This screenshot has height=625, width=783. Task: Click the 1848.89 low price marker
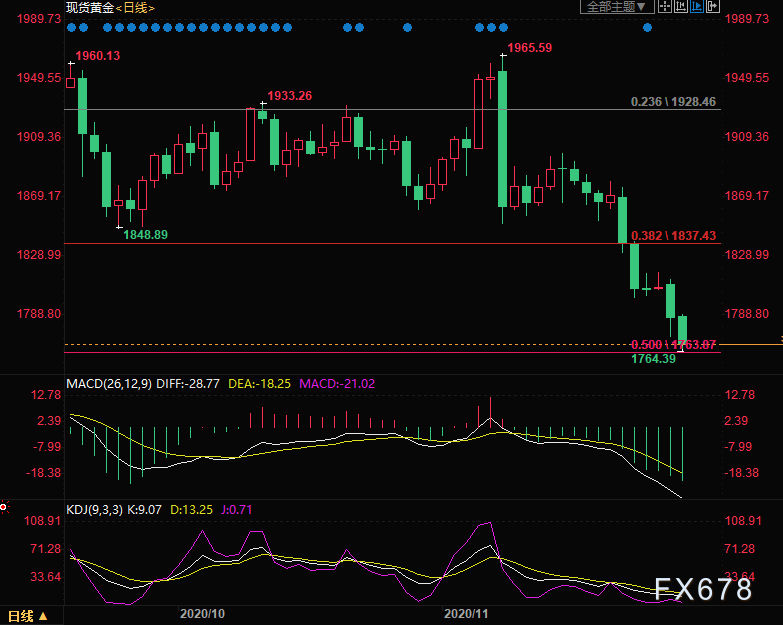(x=145, y=234)
